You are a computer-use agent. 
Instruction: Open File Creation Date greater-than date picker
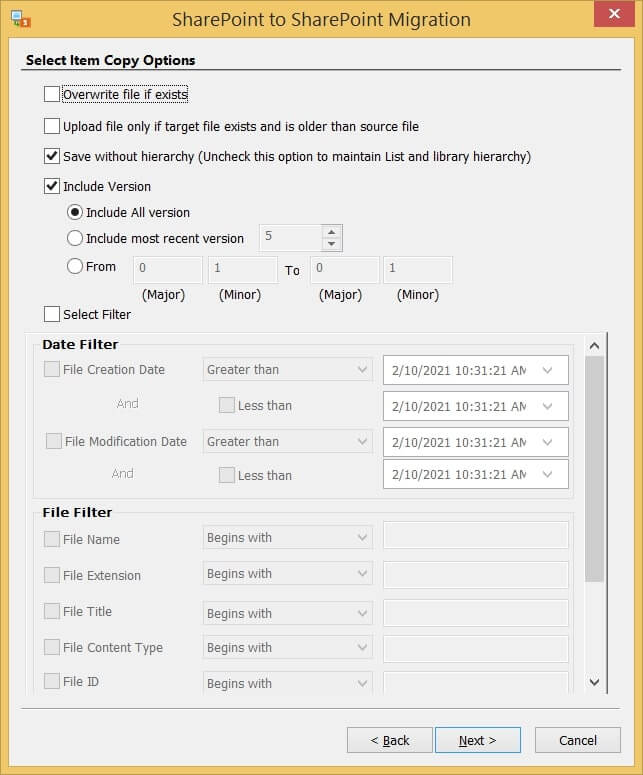point(475,370)
